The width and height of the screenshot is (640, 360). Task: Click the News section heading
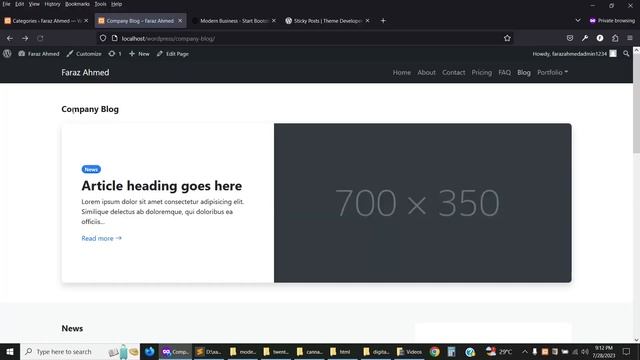[72, 328]
